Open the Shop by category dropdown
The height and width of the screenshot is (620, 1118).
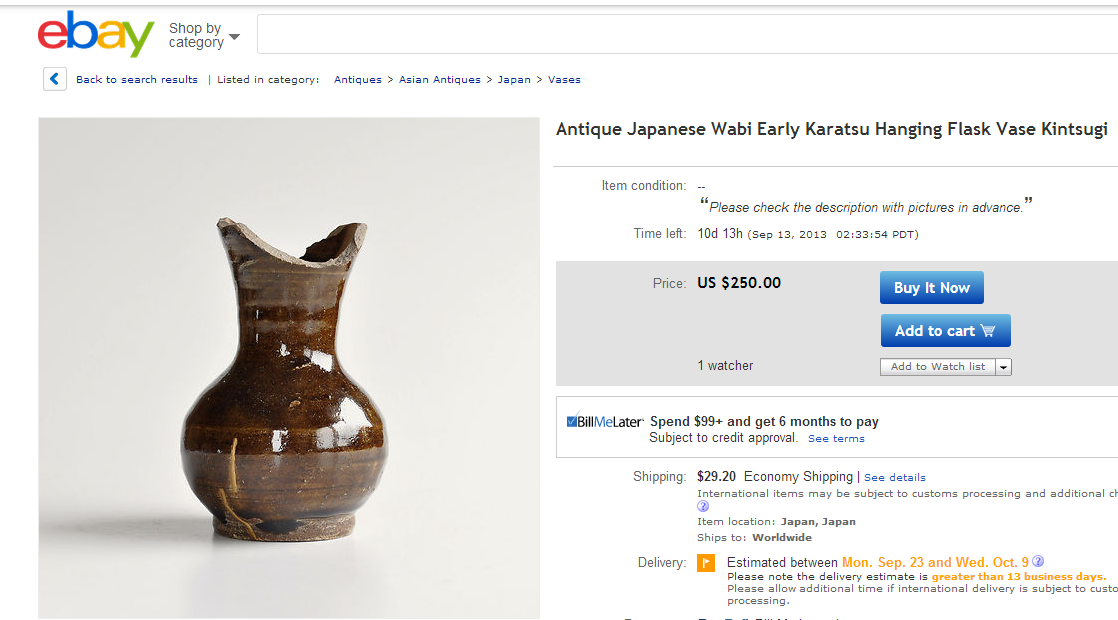point(204,36)
